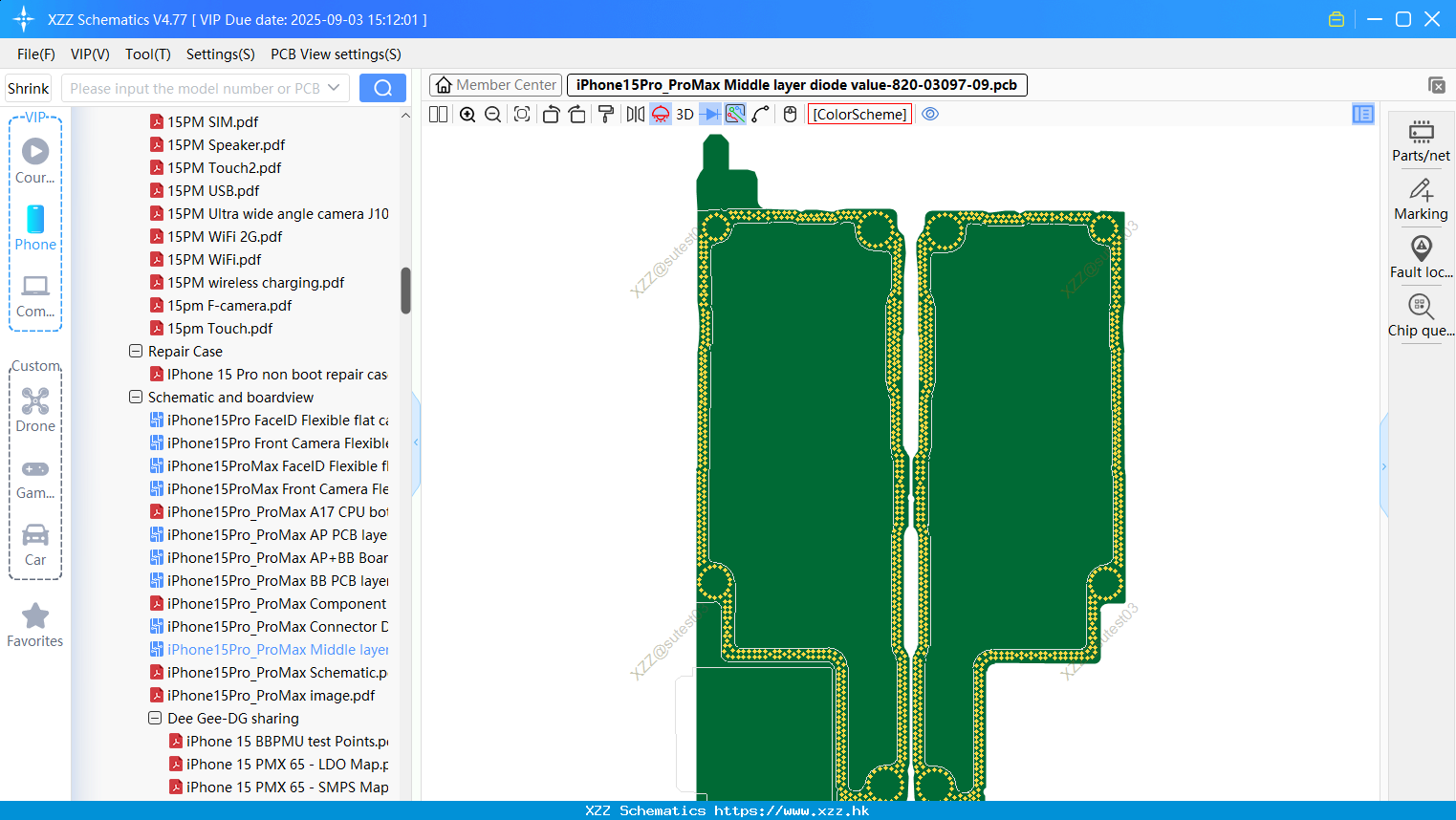Switch to the Member Center tab
This screenshot has height=820, width=1456.
click(495, 85)
